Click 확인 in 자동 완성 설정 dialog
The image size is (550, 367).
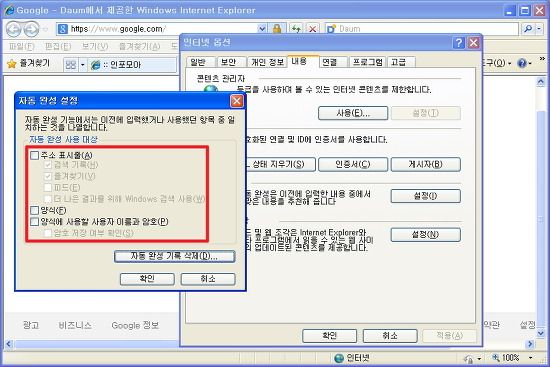[x=147, y=279]
